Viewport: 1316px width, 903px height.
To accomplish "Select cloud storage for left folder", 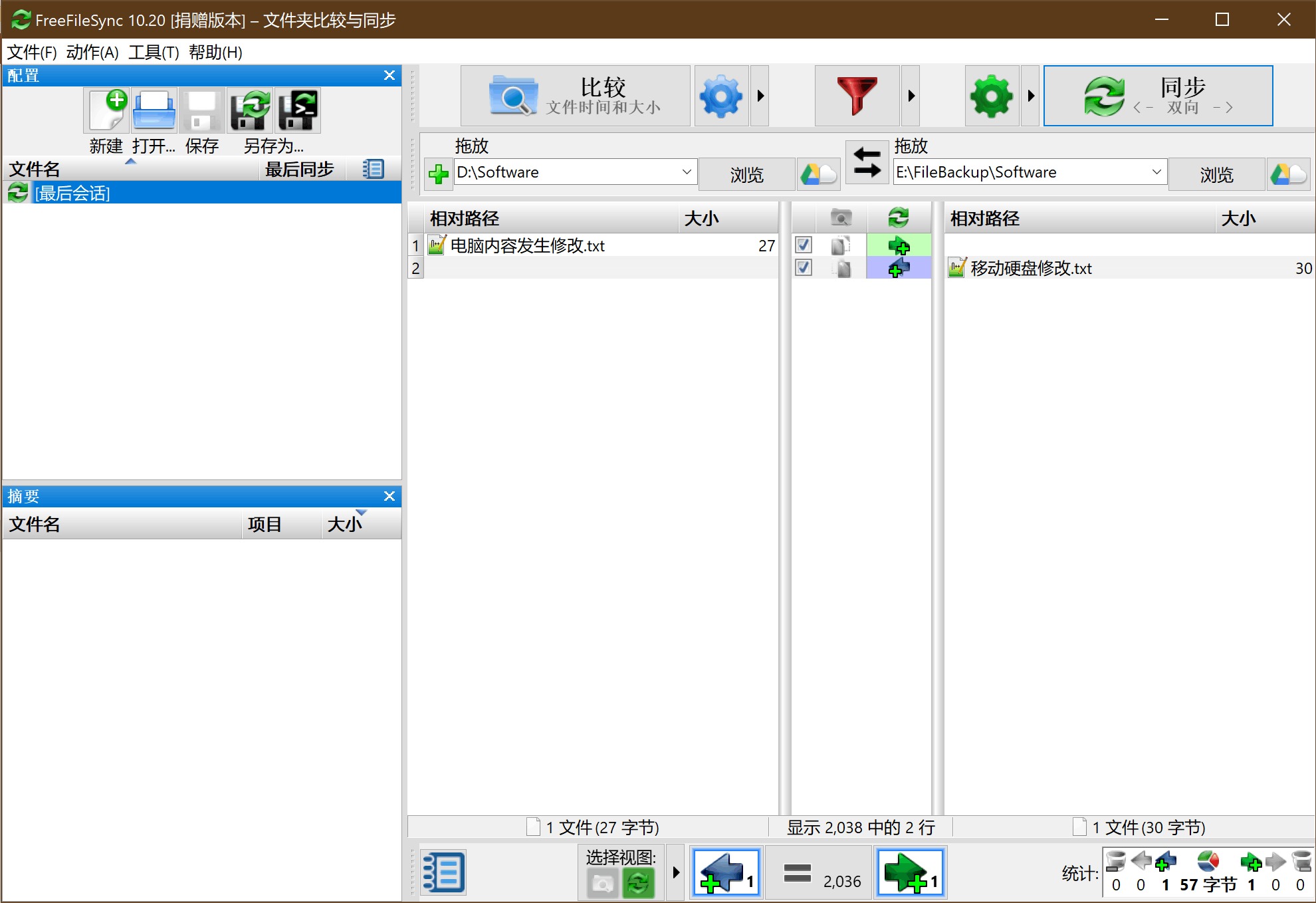I will [x=818, y=174].
